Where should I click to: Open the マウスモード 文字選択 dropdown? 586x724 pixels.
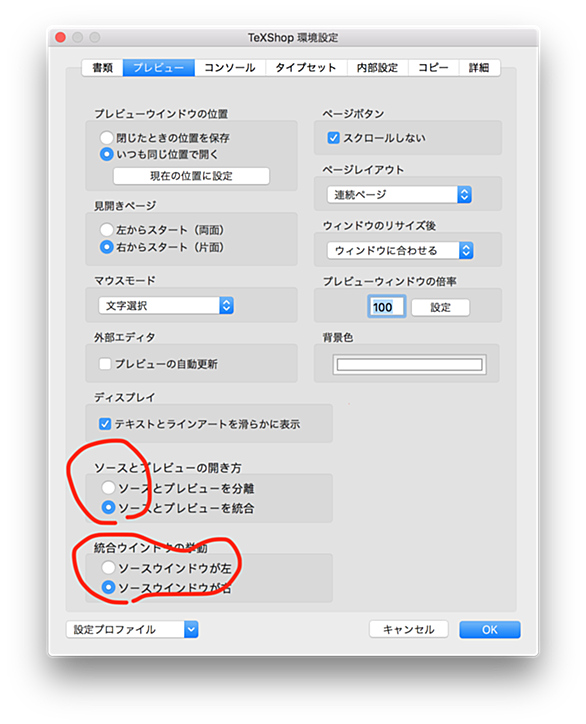pos(166,305)
